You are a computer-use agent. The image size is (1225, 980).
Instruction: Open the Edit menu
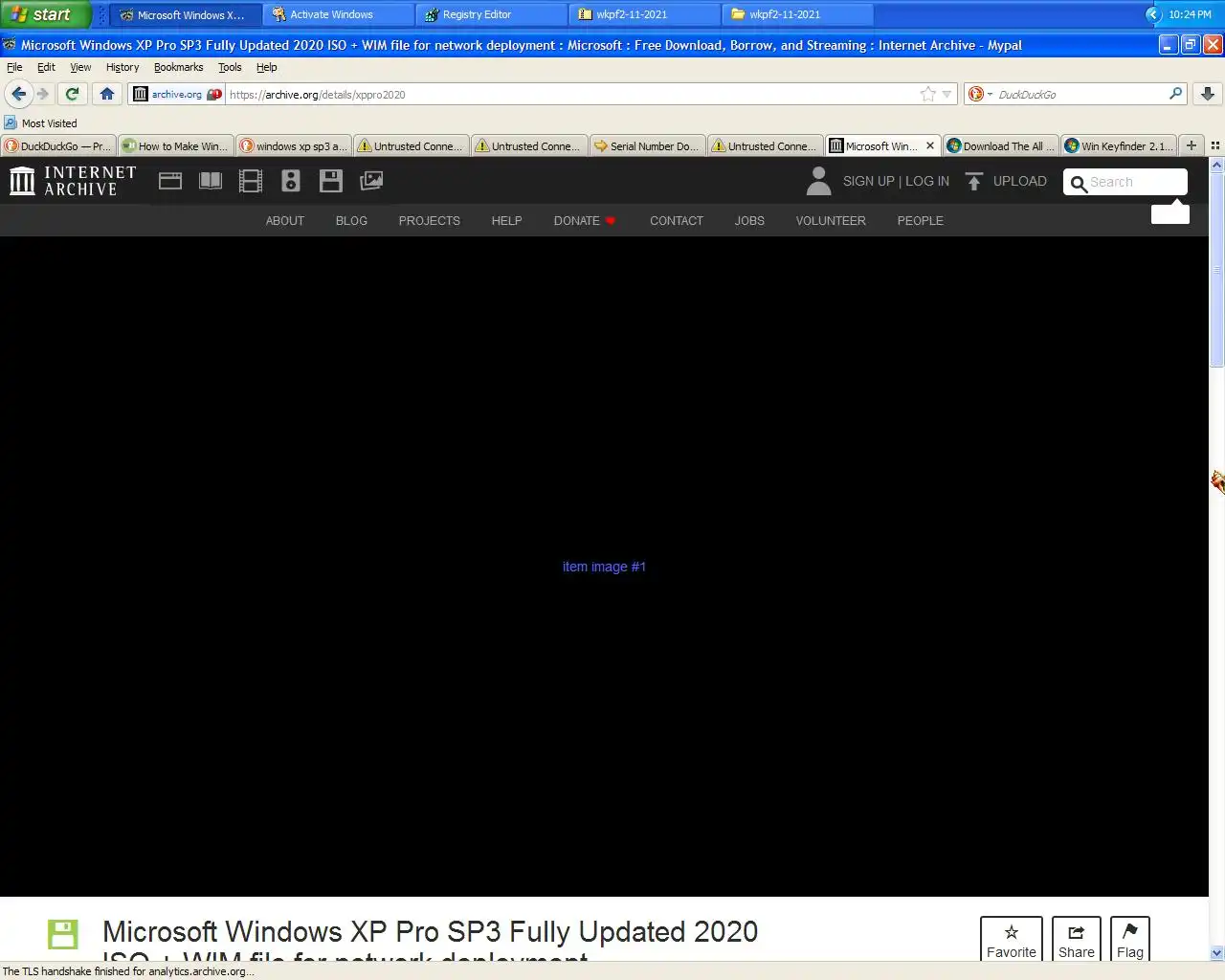point(46,67)
